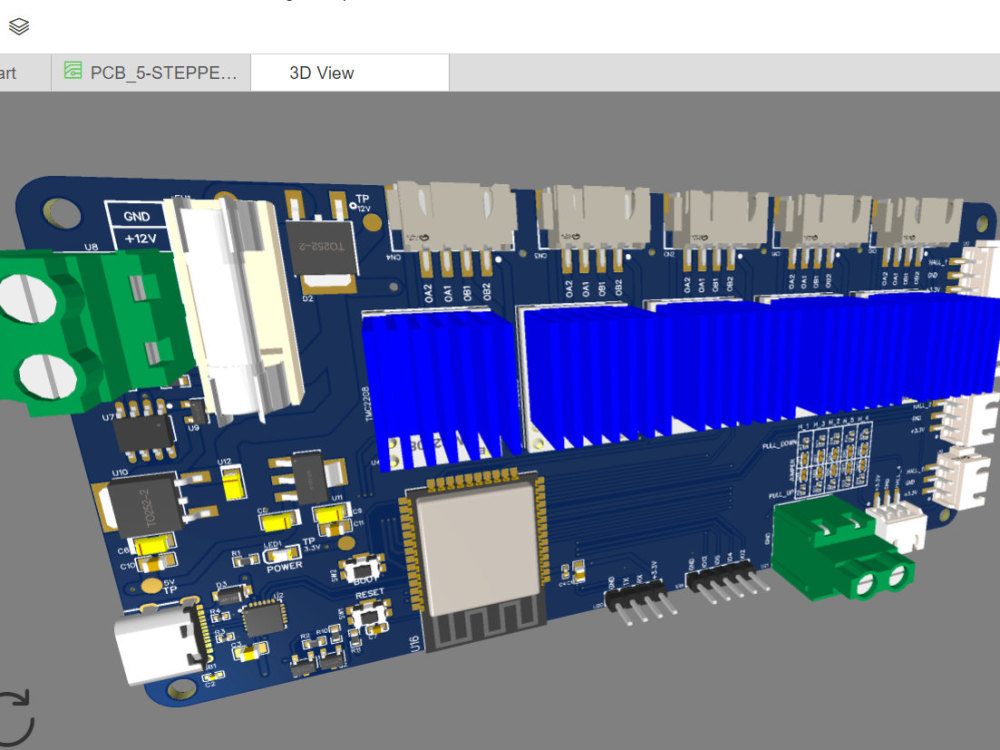Click the leftmost Start tab
The width and height of the screenshot is (1000, 750).
10,71
